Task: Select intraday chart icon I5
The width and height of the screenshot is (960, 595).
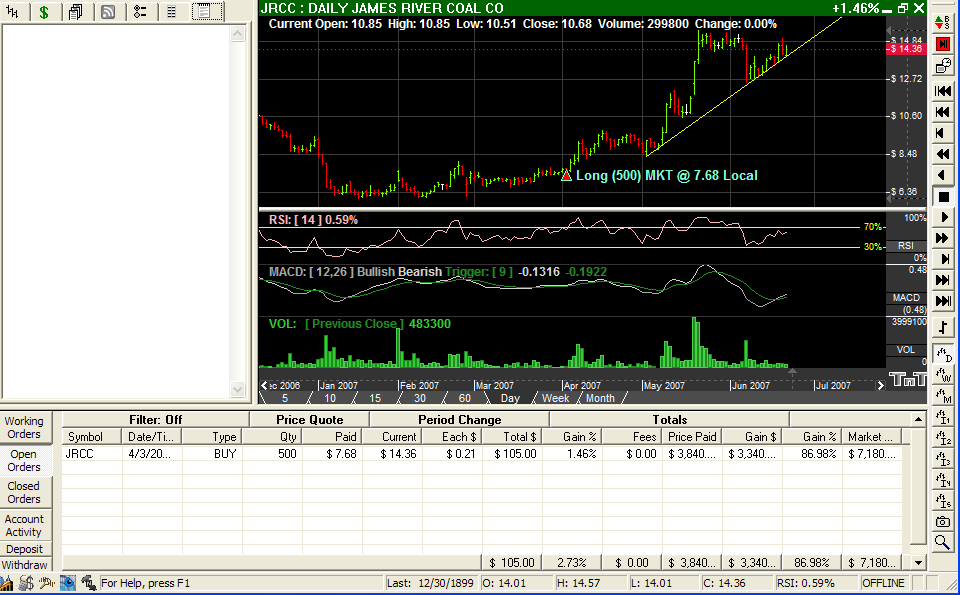Action: pos(943,501)
